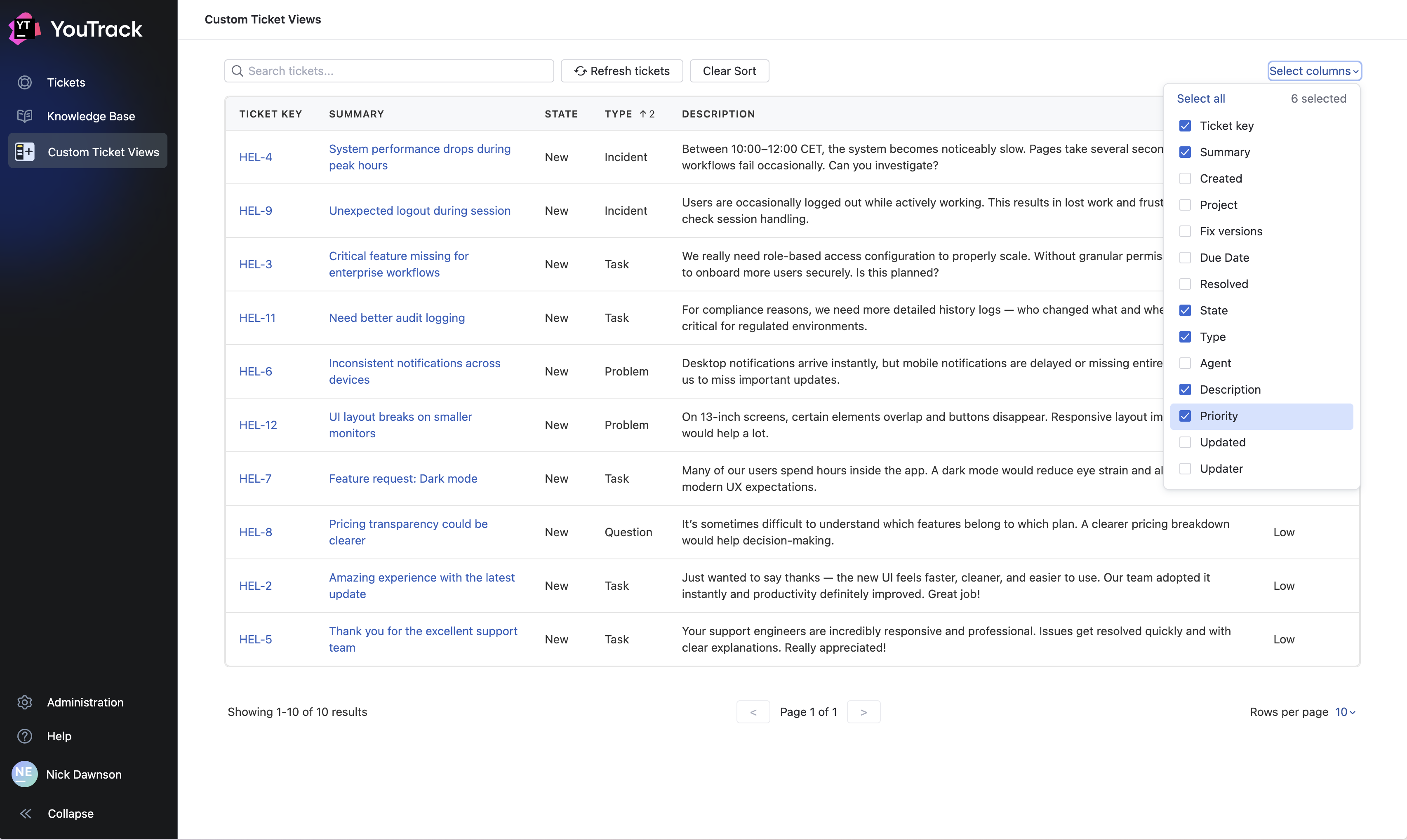This screenshot has height=840, width=1407.
Task: Click the Custom Ticket Views icon
Action: tap(25, 151)
